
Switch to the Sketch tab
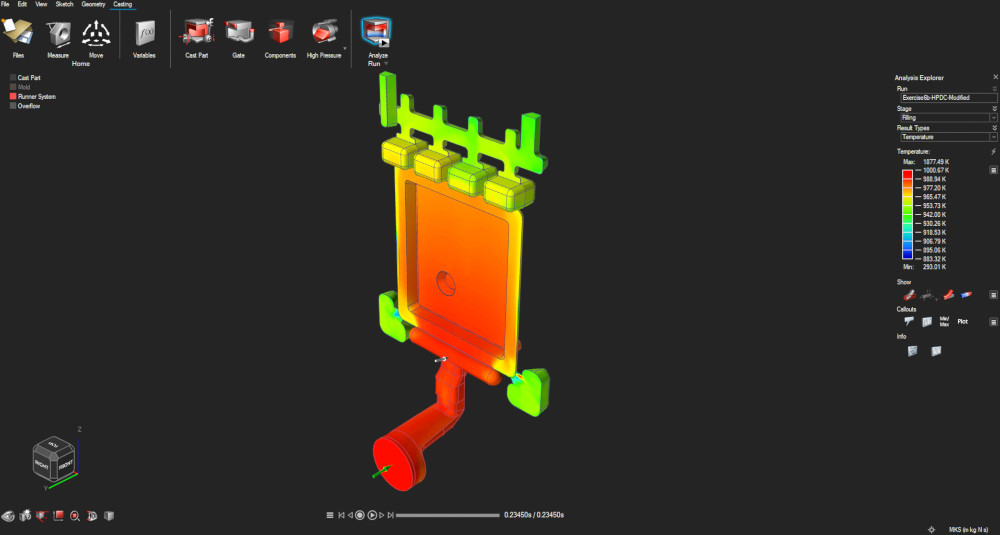(x=64, y=4)
